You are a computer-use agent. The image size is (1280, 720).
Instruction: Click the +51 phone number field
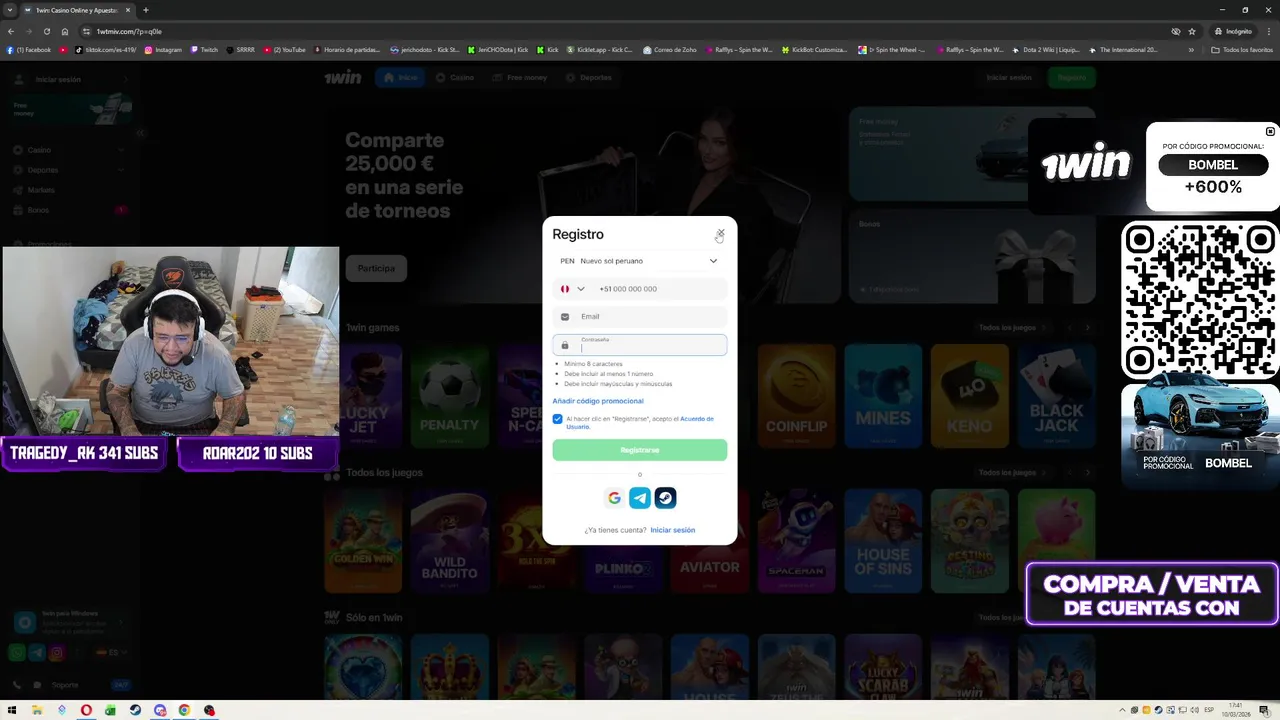(x=658, y=289)
